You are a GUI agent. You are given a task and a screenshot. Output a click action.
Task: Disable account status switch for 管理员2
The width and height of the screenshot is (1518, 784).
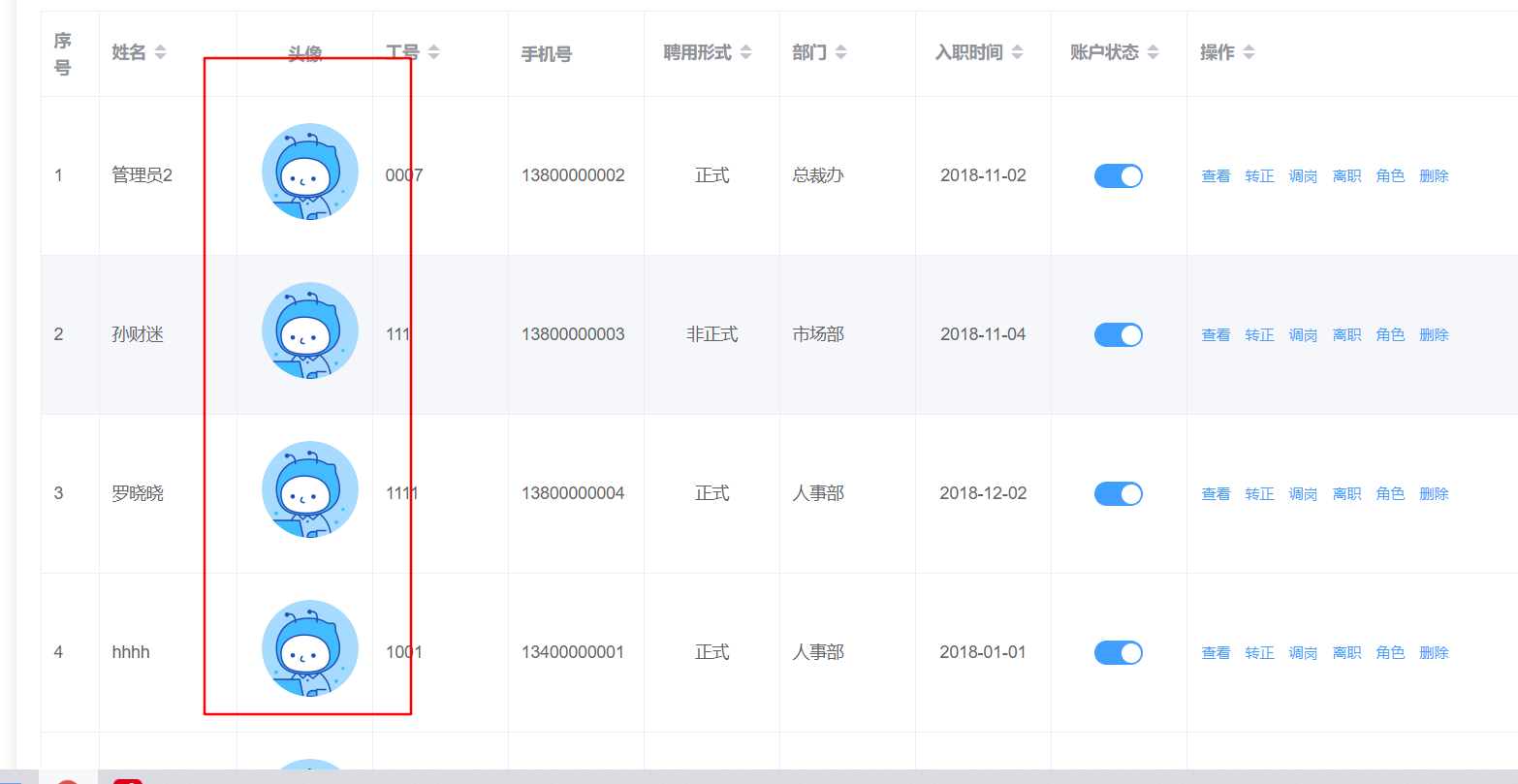tap(1119, 175)
